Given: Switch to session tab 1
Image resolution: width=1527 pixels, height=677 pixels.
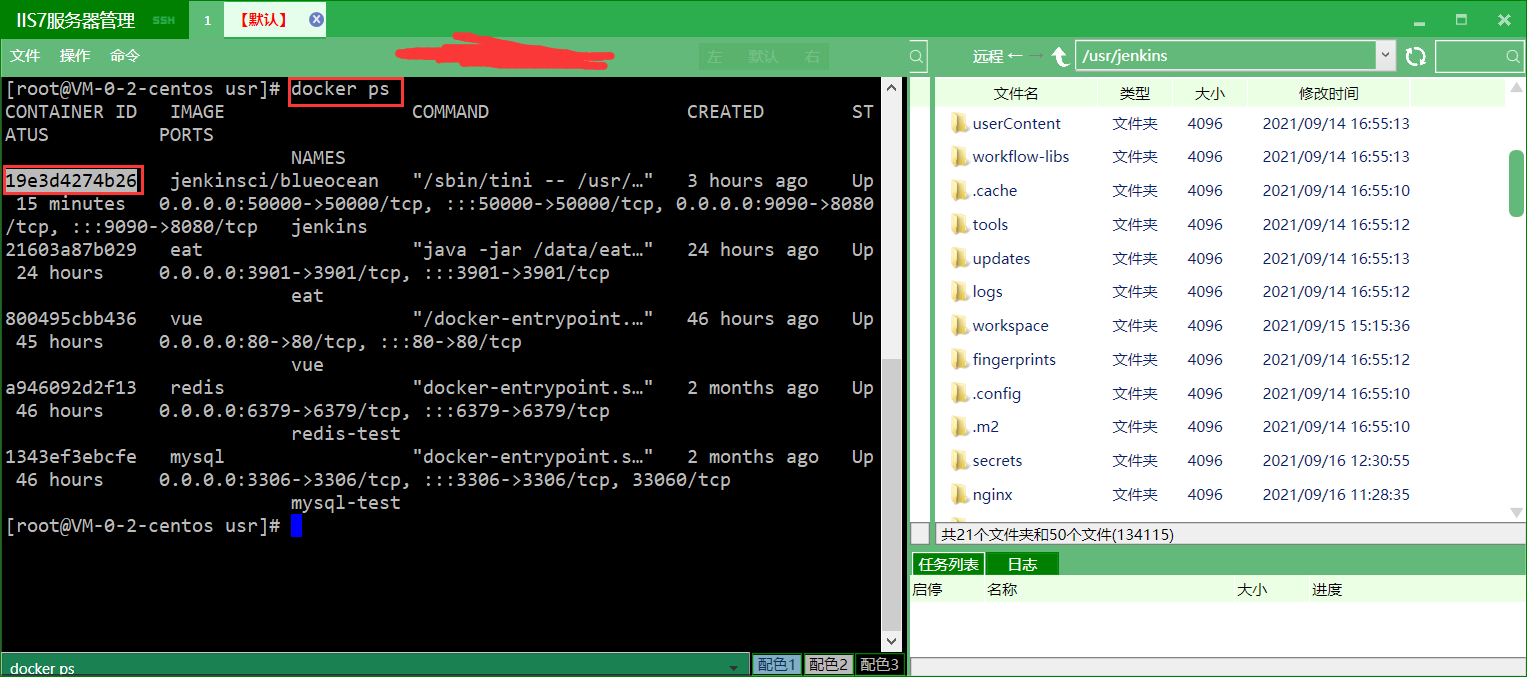Looking at the screenshot, I should [208, 19].
